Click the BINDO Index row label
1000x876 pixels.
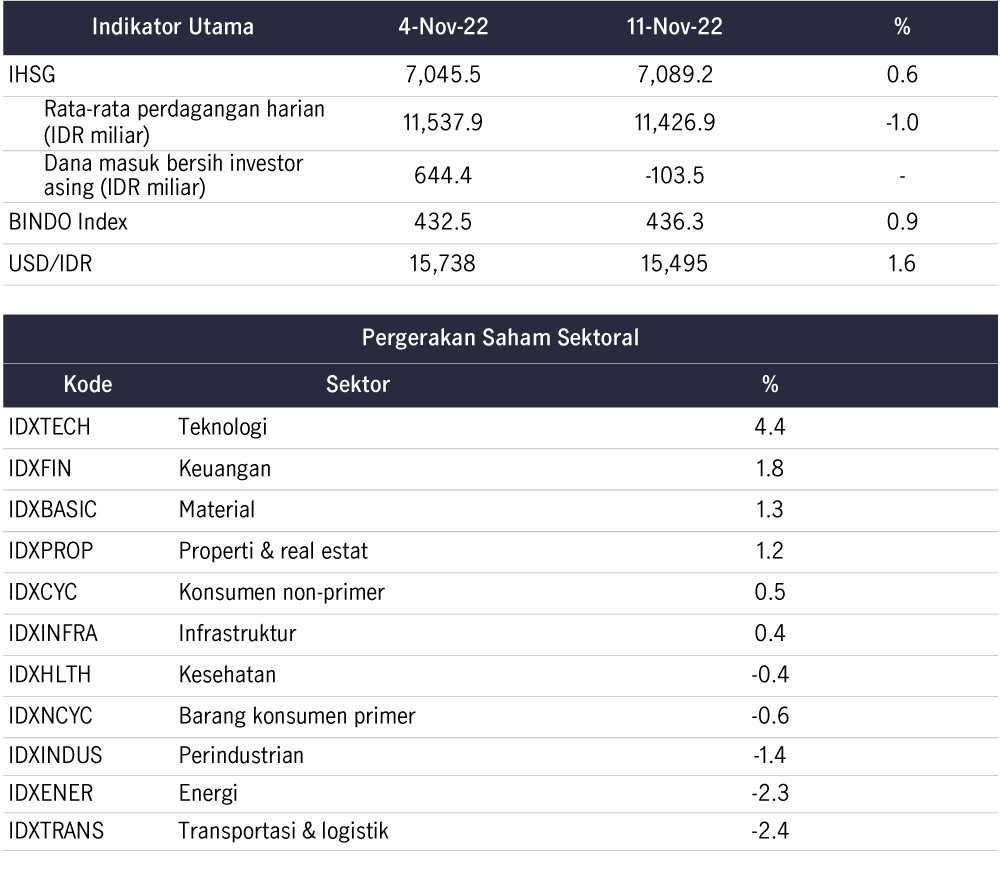tap(68, 222)
